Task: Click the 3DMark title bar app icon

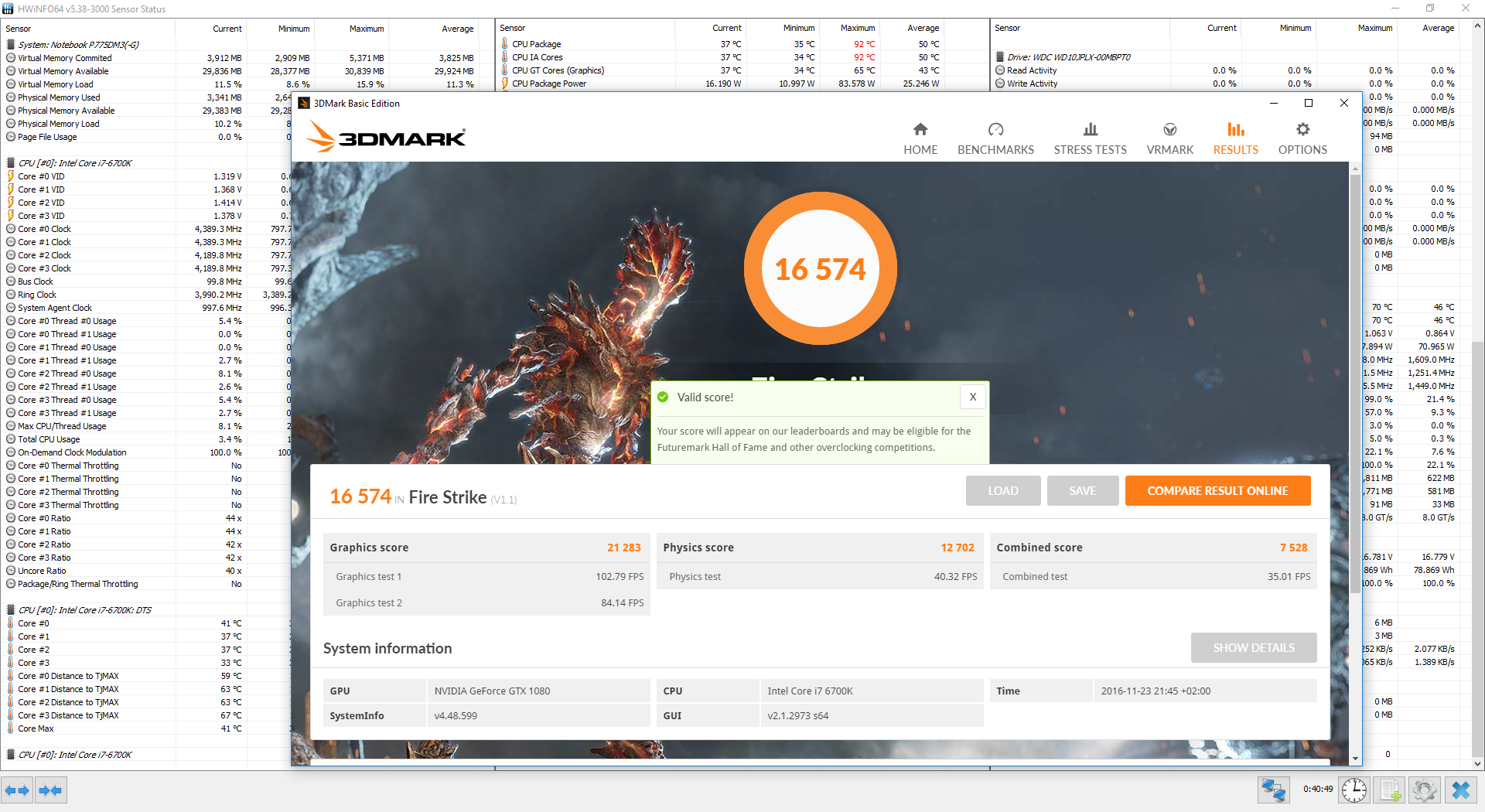Action: tap(304, 103)
